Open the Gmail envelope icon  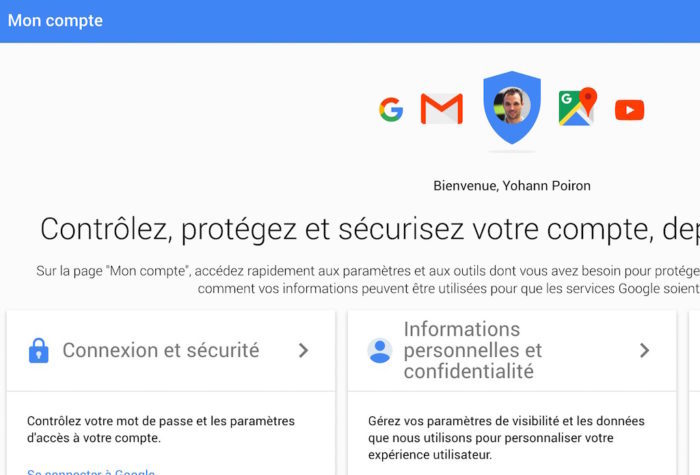coord(441,109)
